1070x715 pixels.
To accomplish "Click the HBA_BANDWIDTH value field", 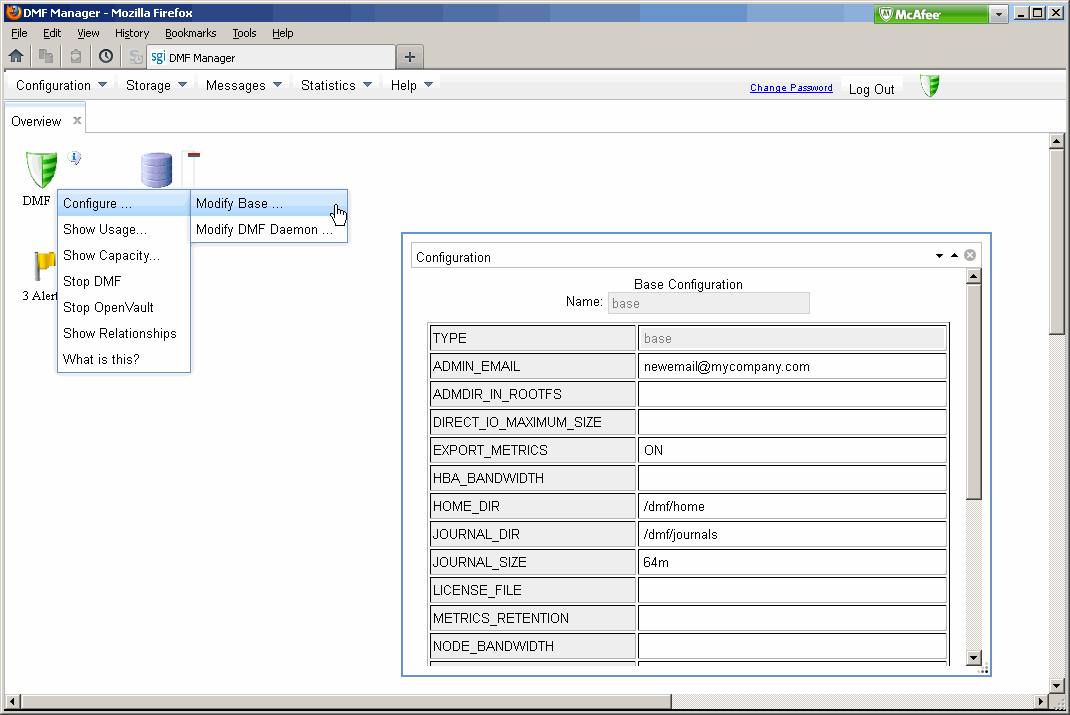I will point(792,478).
